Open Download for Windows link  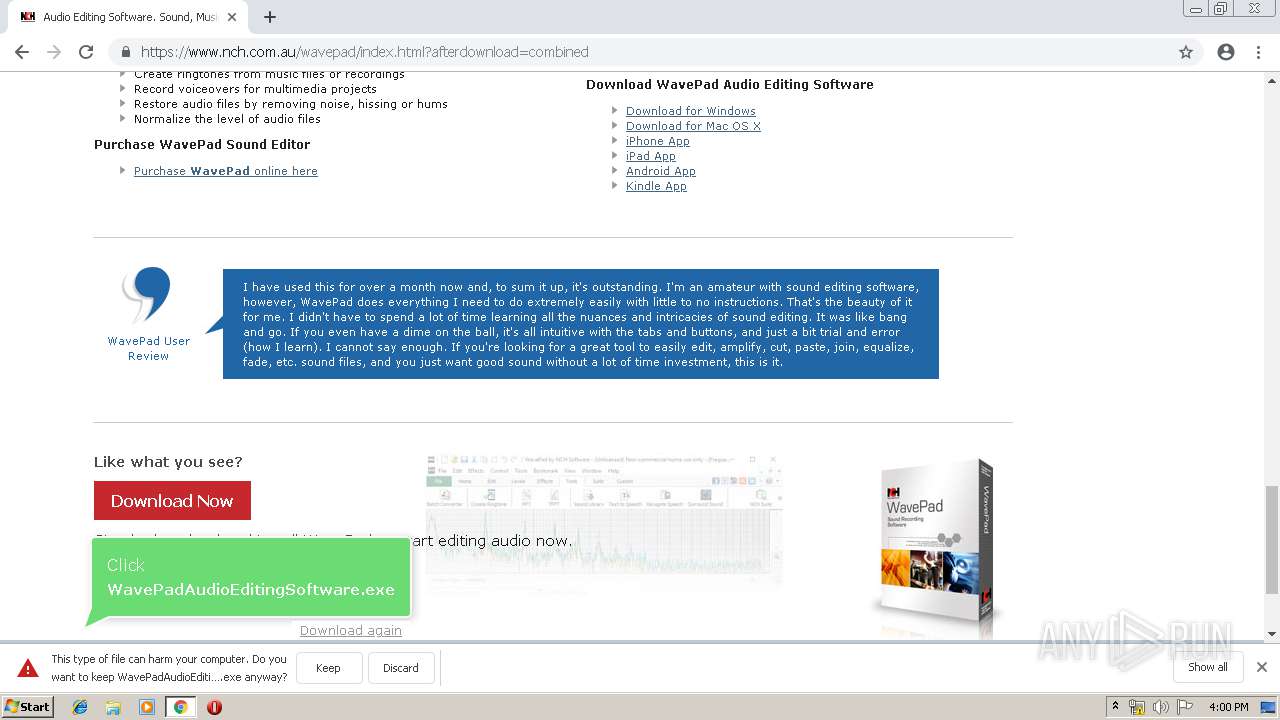(x=691, y=111)
